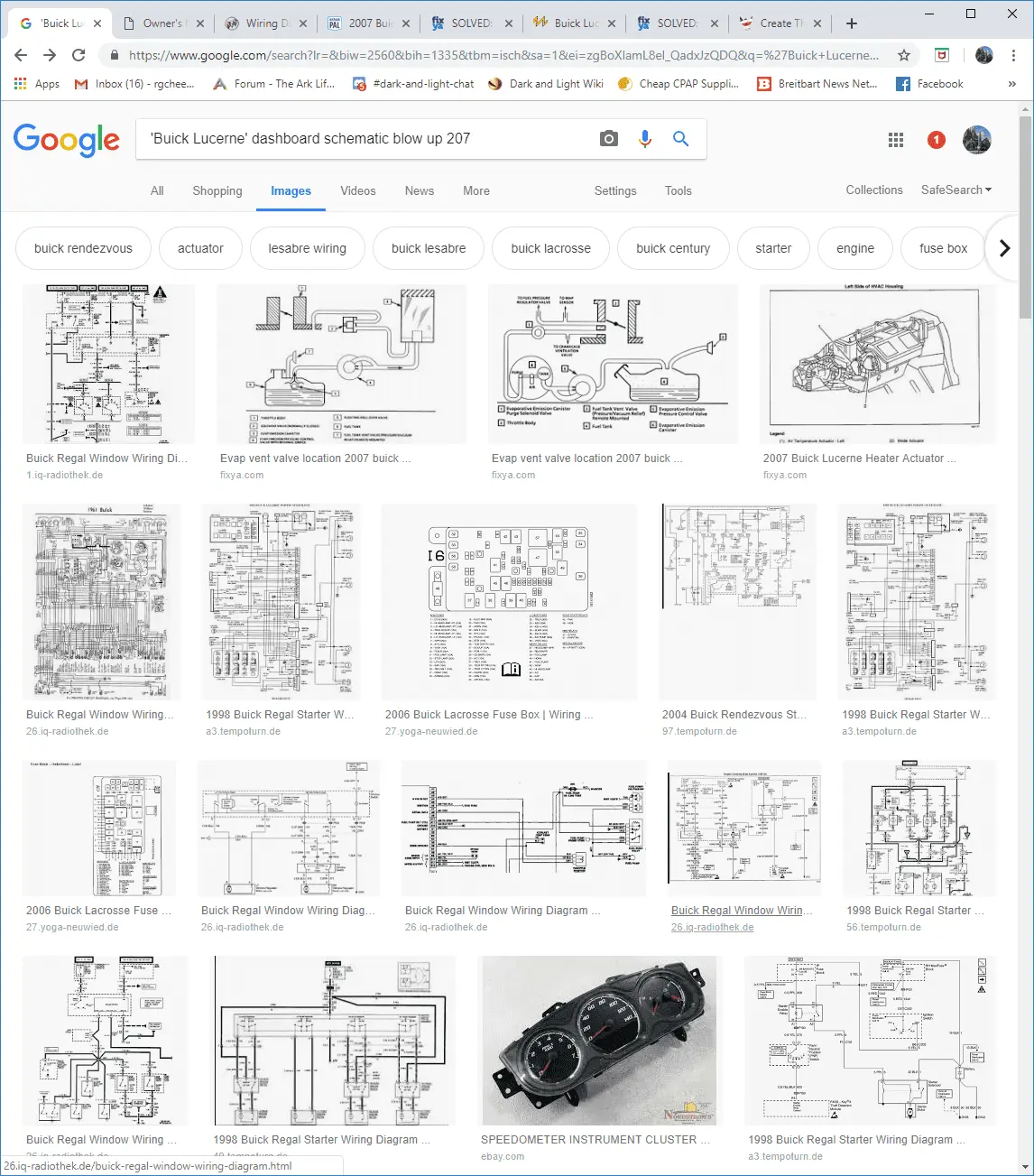Click the microphone voice search icon
Image resolution: width=1034 pixels, height=1176 pixels.
point(645,138)
